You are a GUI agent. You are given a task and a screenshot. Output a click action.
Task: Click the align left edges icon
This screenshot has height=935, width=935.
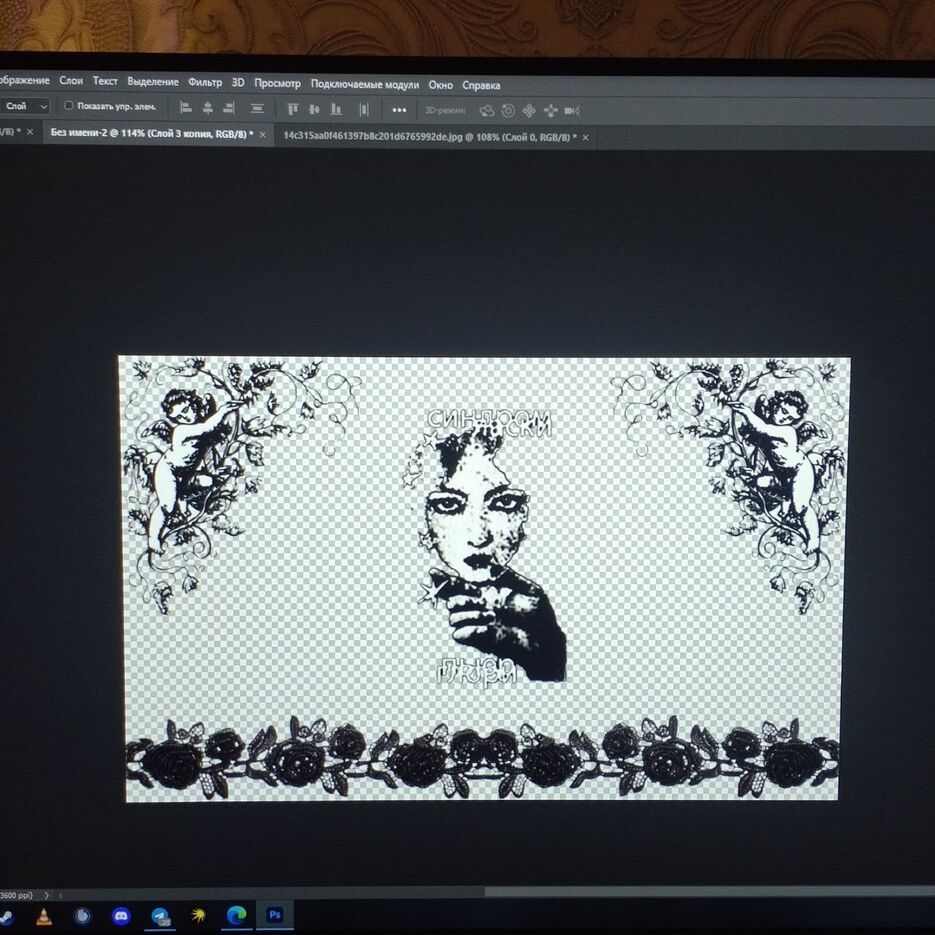[186, 109]
